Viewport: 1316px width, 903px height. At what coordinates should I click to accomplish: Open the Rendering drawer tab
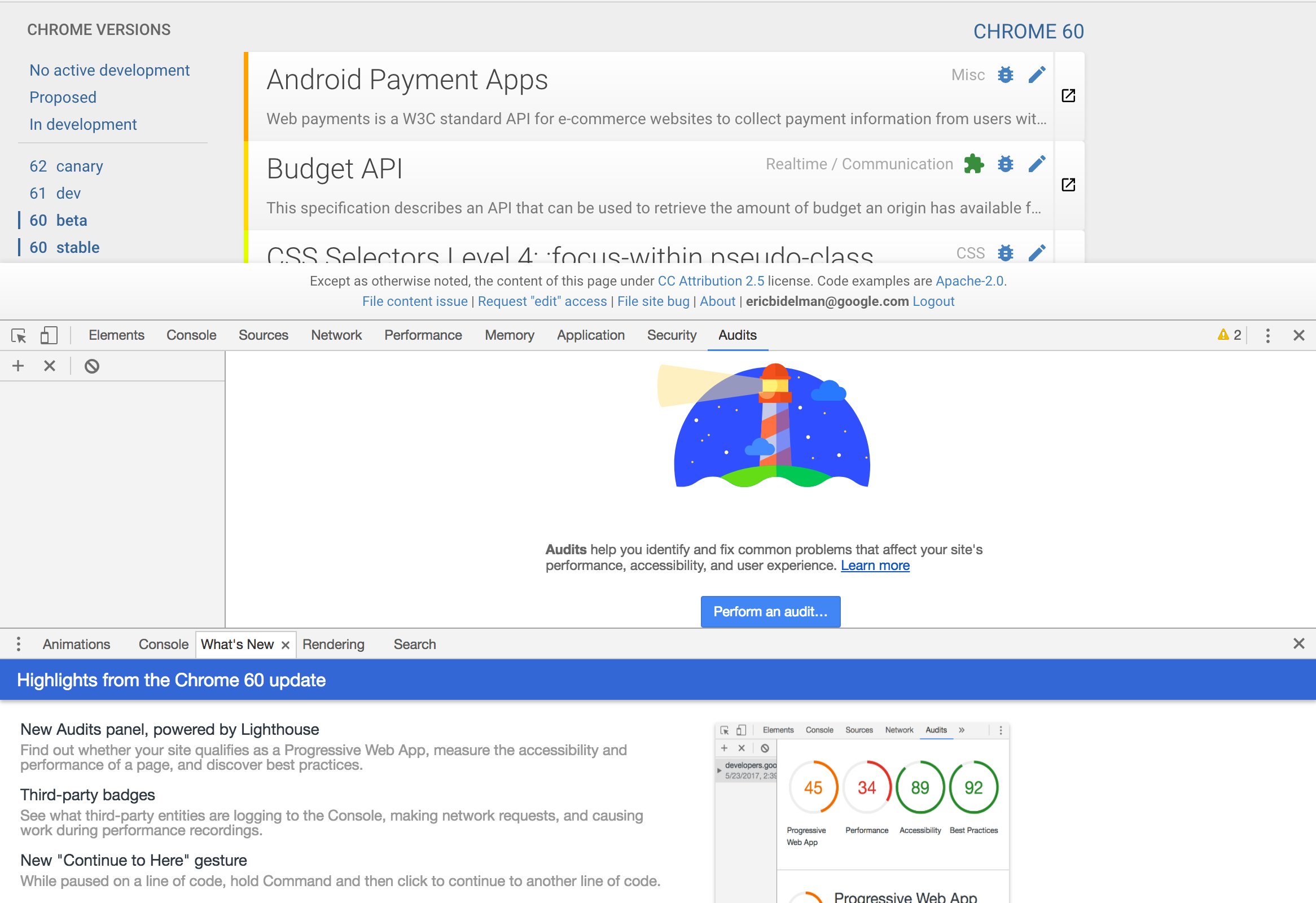point(334,645)
